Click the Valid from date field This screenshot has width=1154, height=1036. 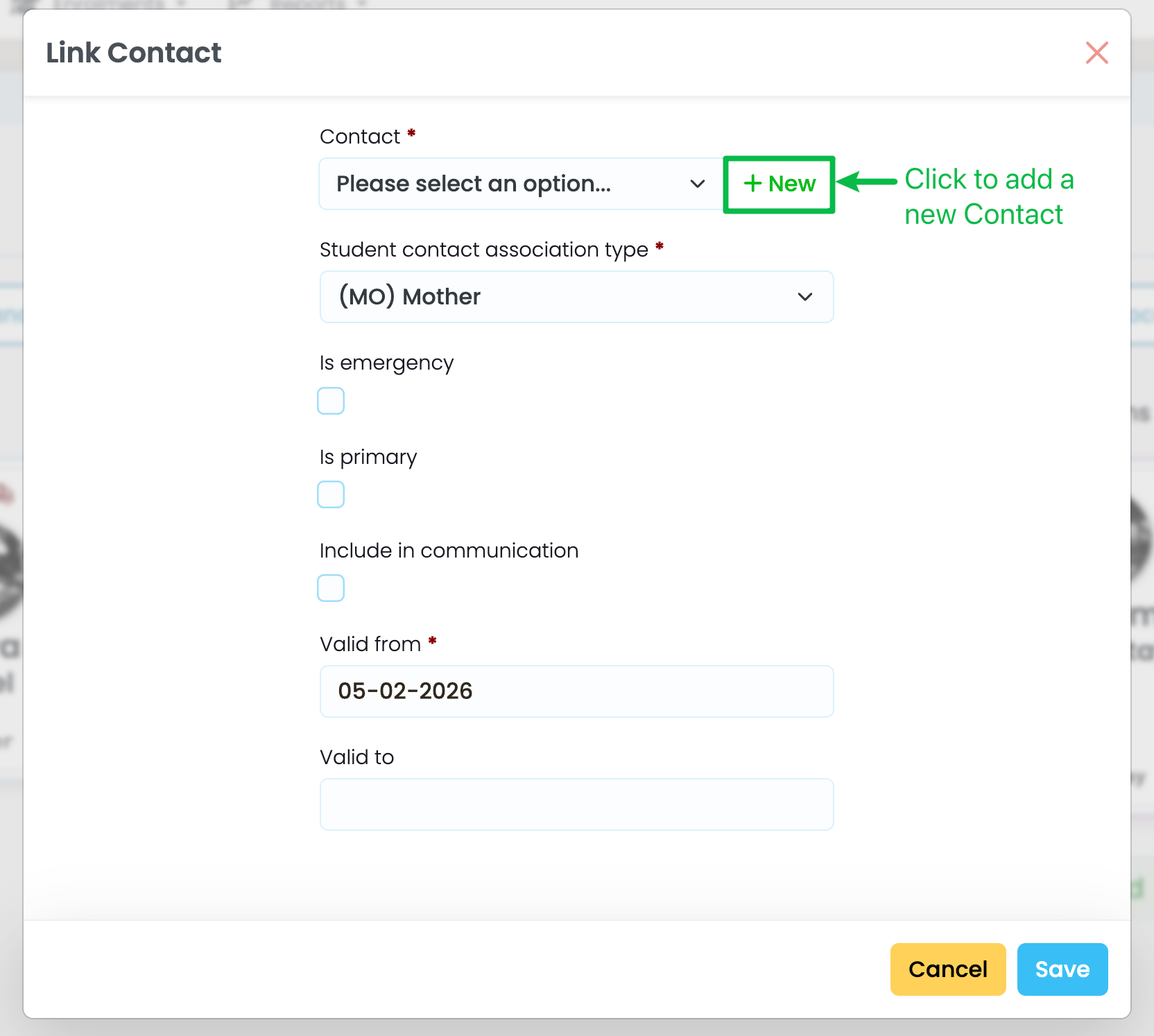tap(576, 691)
